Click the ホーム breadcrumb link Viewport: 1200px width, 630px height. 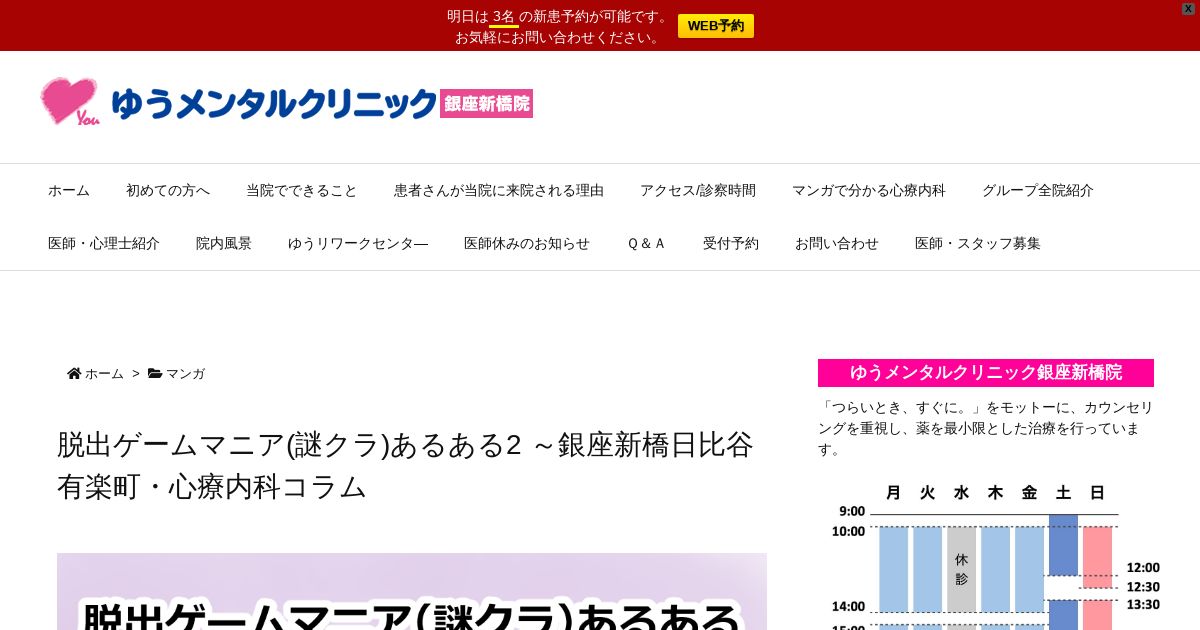[x=104, y=373]
